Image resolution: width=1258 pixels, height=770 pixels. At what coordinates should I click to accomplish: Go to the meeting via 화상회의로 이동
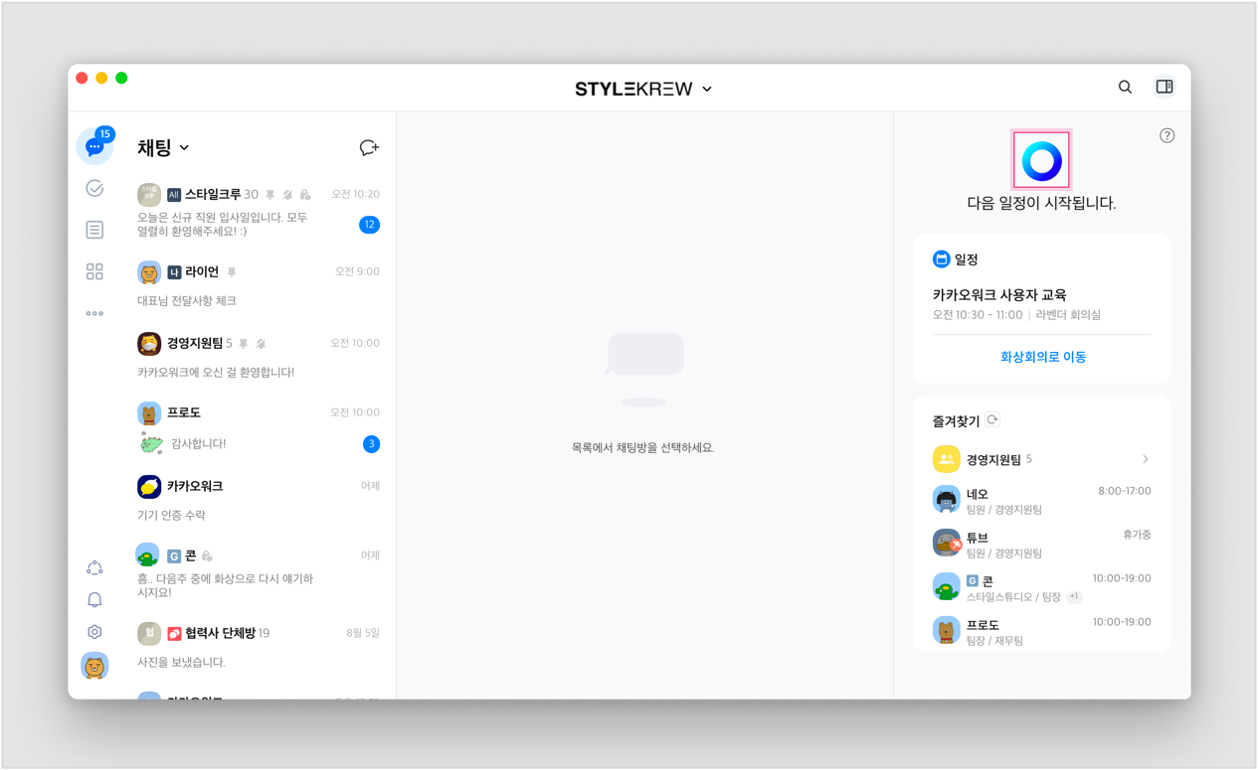pos(1043,357)
